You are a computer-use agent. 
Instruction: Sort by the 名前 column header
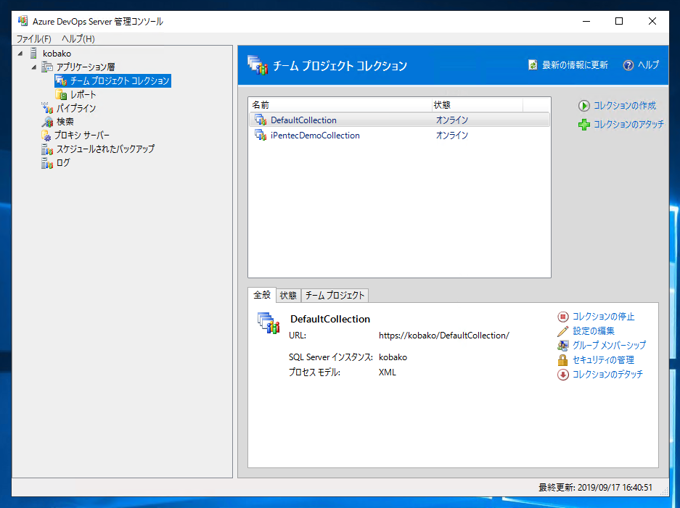pyautogui.click(x=340, y=105)
